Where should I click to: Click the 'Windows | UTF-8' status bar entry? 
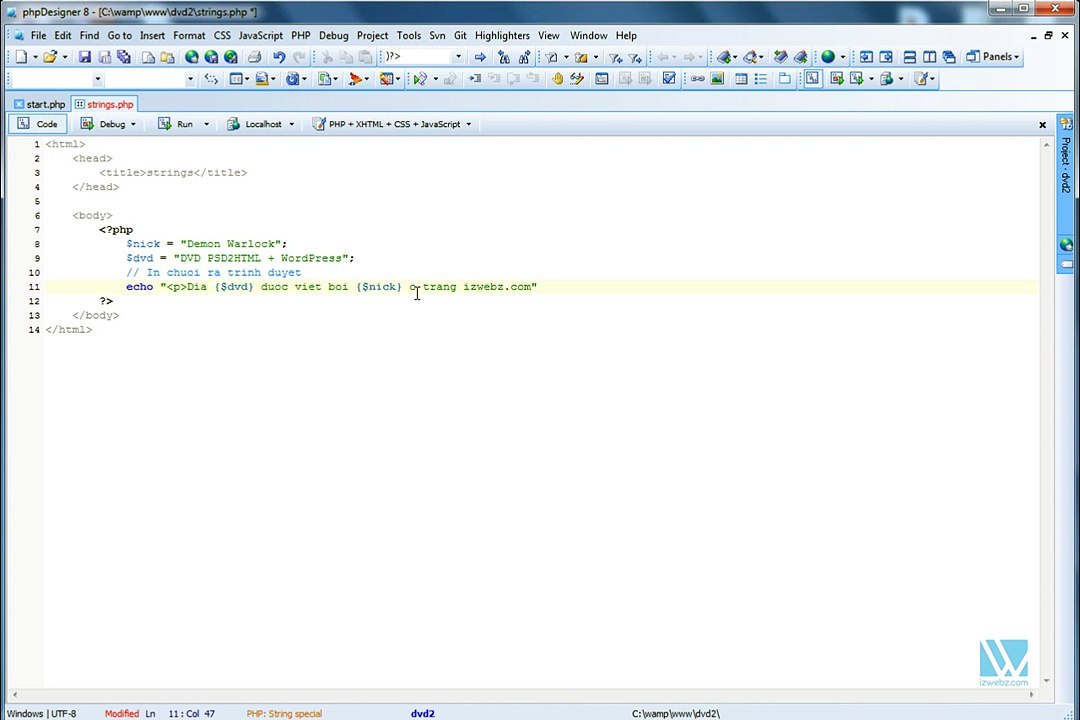click(41, 713)
